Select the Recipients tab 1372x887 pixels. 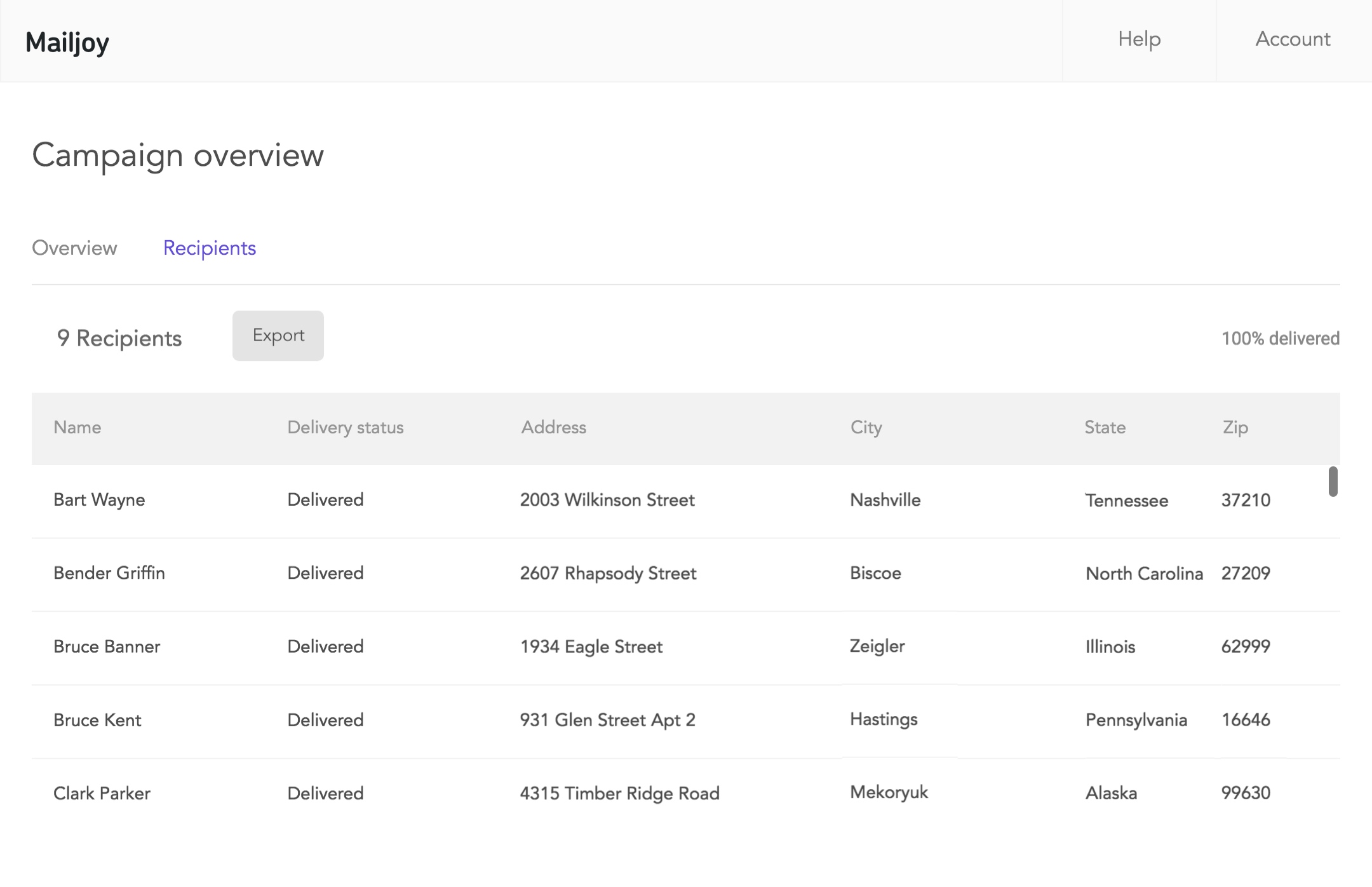click(x=210, y=248)
